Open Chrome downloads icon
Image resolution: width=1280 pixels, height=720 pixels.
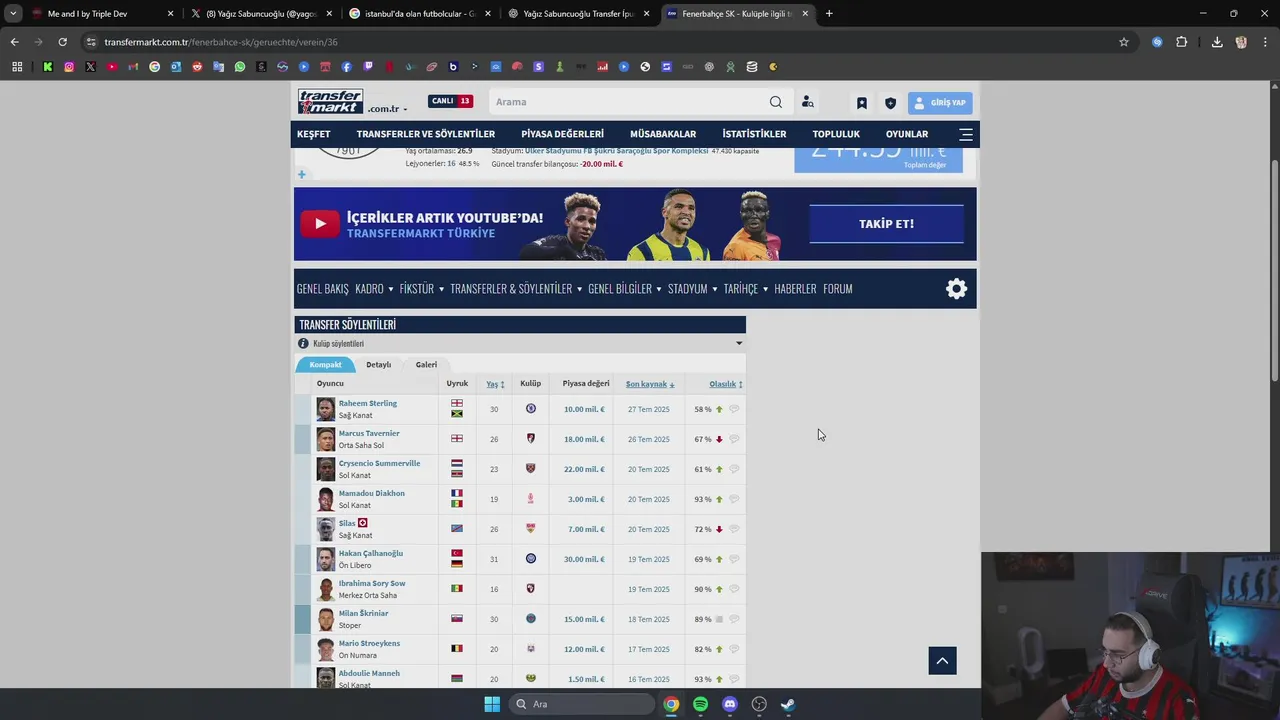coord(1217,42)
